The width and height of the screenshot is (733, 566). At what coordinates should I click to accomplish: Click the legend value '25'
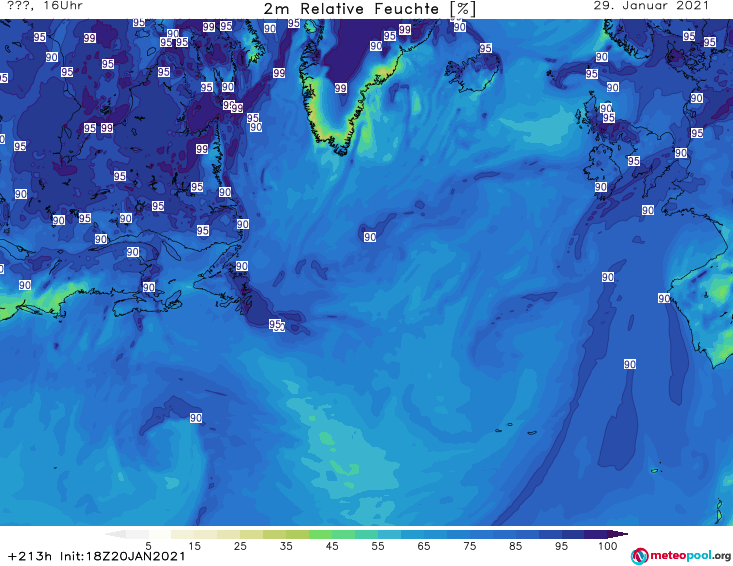click(240, 546)
